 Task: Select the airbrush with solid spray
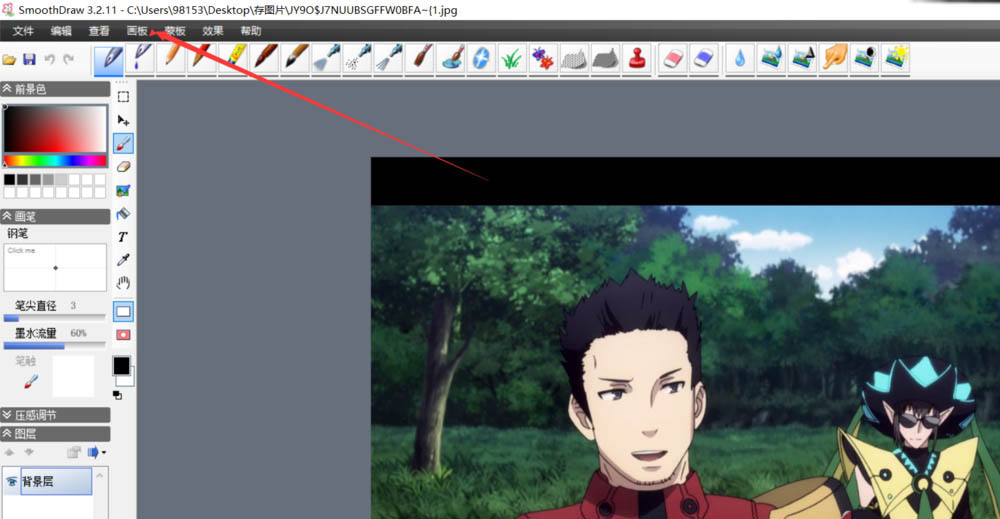[x=327, y=59]
